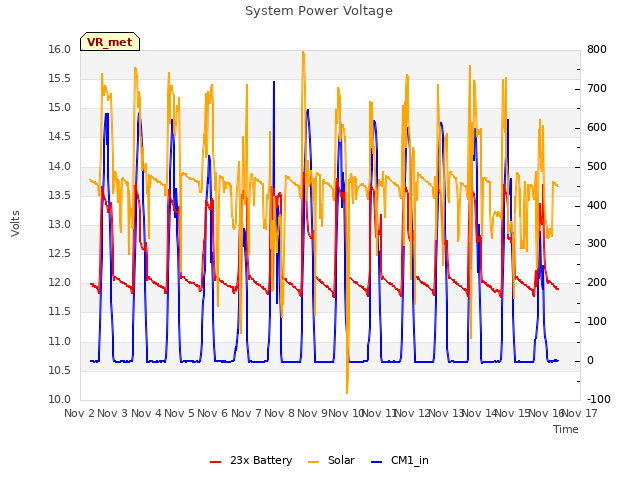This screenshot has width=640, height=480.
Task: Click the 100 right axis tick label
Action: (597, 322)
